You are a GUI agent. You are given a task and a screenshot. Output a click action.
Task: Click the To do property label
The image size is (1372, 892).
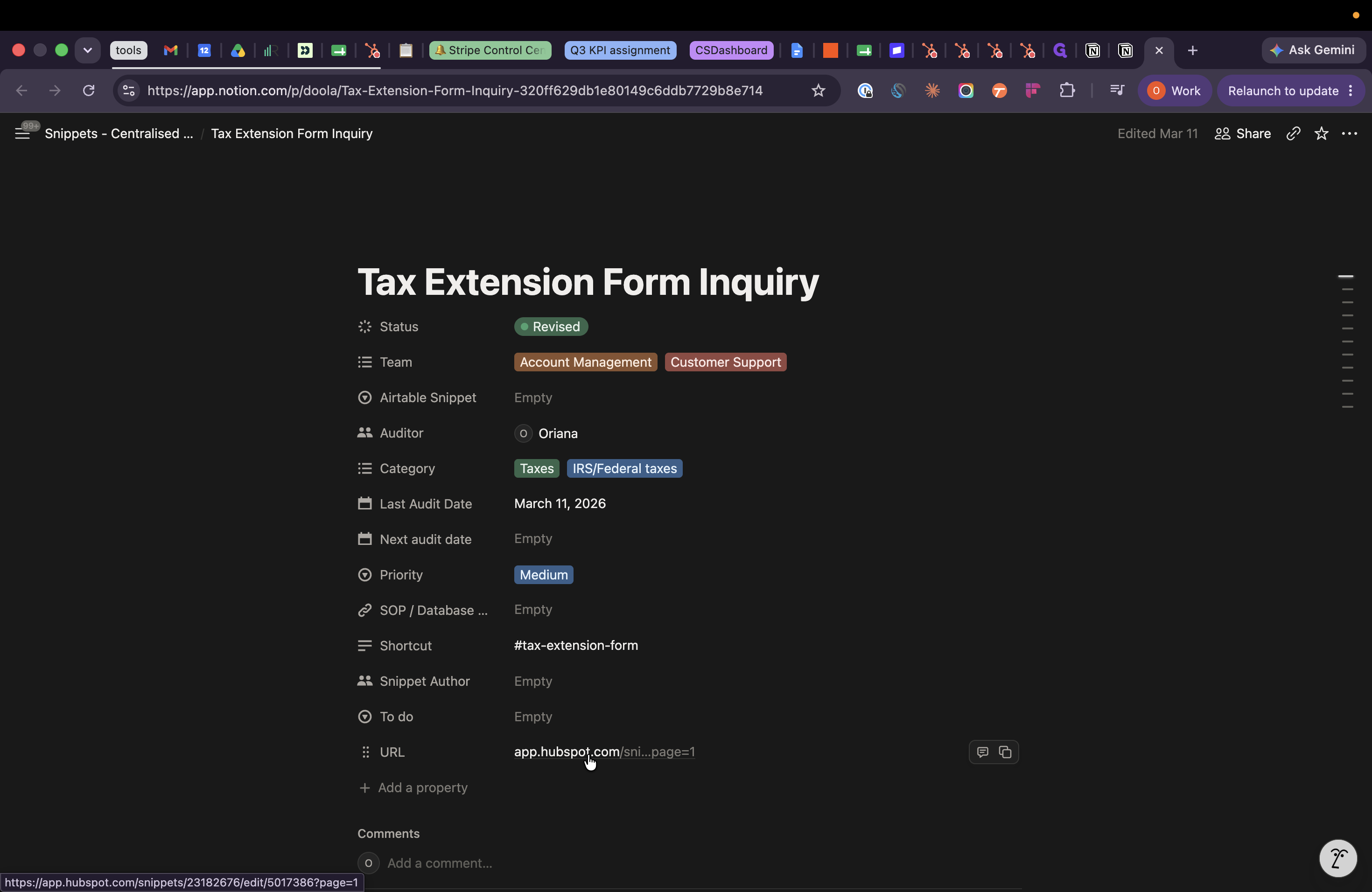397,717
